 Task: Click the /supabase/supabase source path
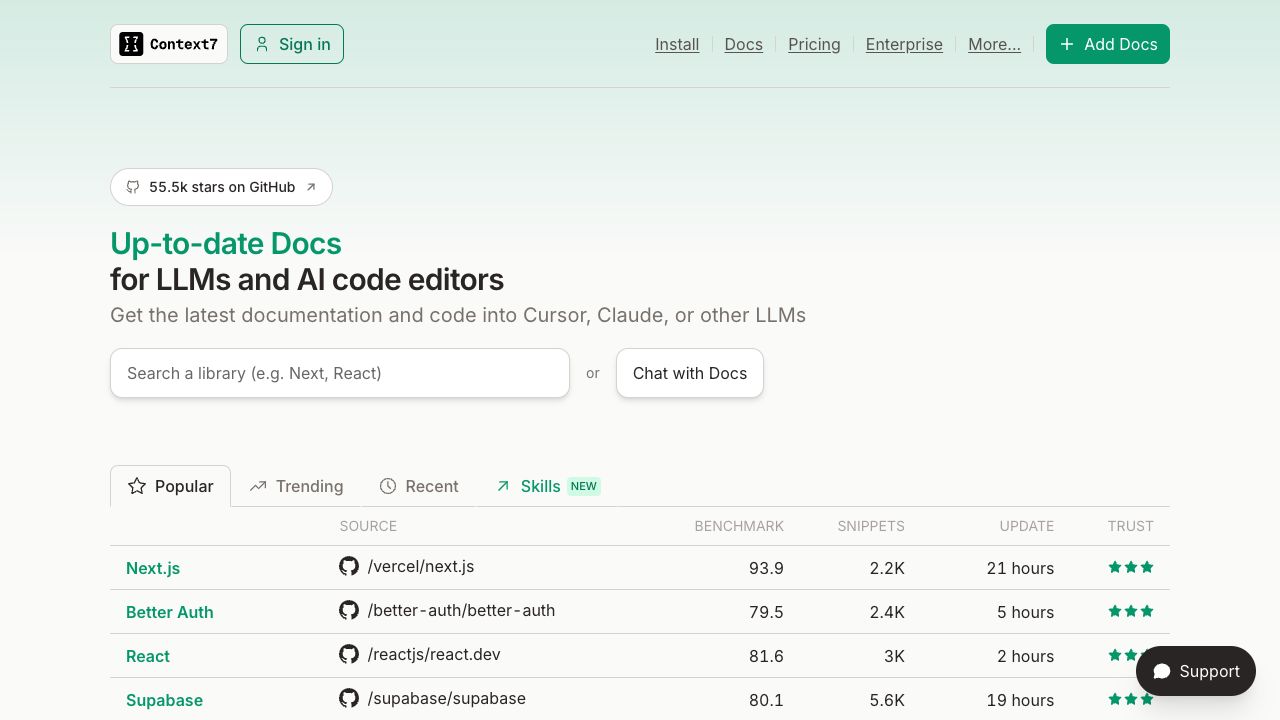coord(447,698)
